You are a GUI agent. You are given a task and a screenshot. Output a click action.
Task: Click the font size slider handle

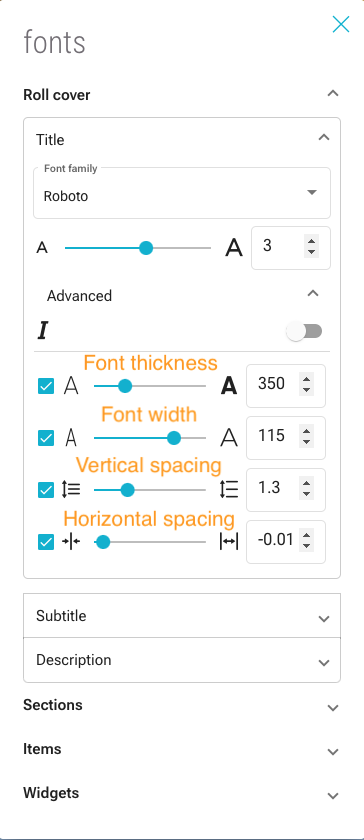tap(146, 248)
